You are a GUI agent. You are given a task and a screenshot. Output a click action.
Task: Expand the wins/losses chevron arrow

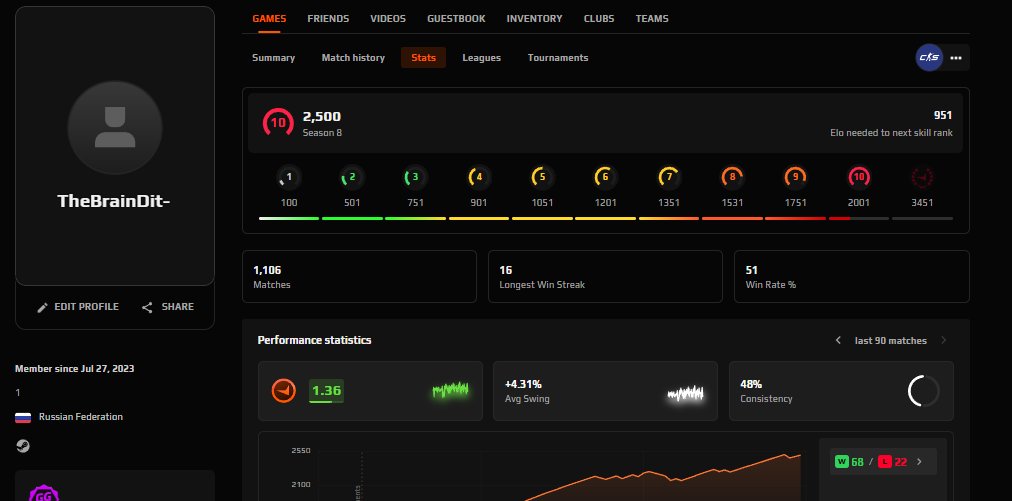(x=919, y=462)
